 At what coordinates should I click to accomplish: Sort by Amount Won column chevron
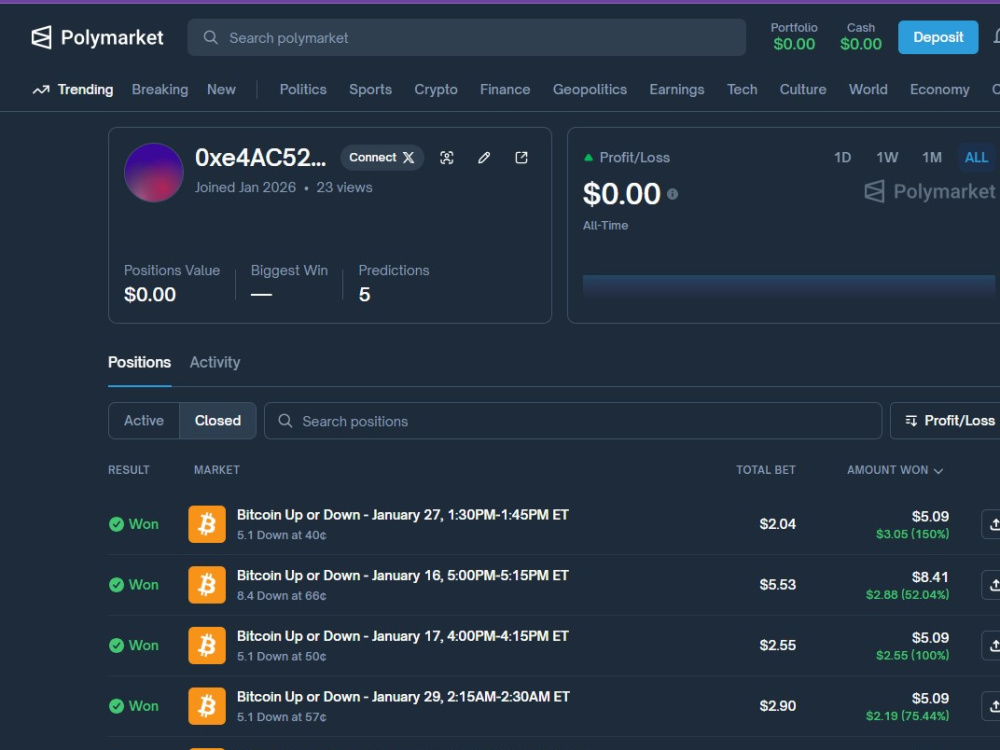938,471
